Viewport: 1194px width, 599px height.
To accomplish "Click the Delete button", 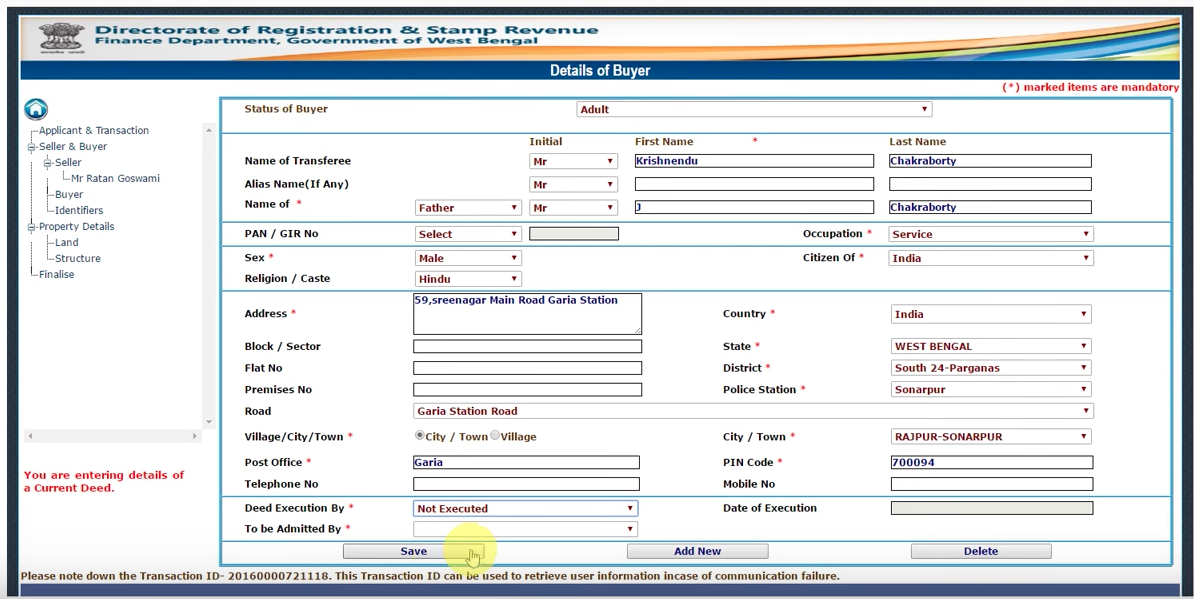I will click(981, 551).
